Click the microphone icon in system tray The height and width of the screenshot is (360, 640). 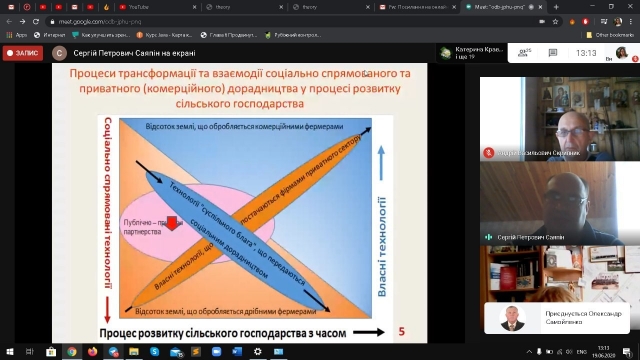pyautogui.click(x=539, y=351)
